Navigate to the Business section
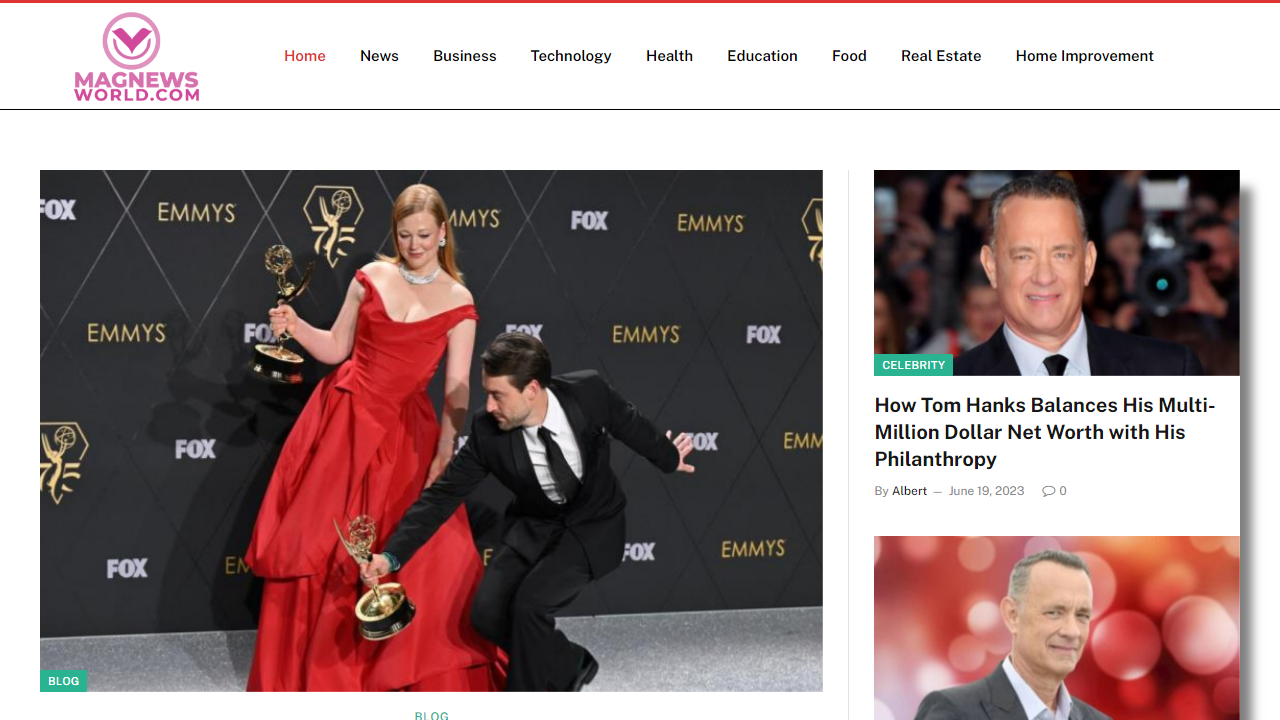Image resolution: width=1280 pixels, height=720 pixels. point(464,56)
